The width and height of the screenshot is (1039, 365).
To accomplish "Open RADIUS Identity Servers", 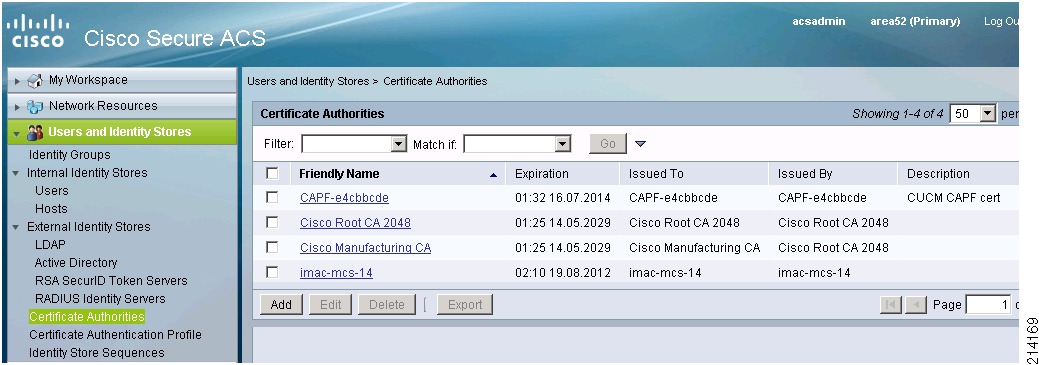I will coord(100,299).
